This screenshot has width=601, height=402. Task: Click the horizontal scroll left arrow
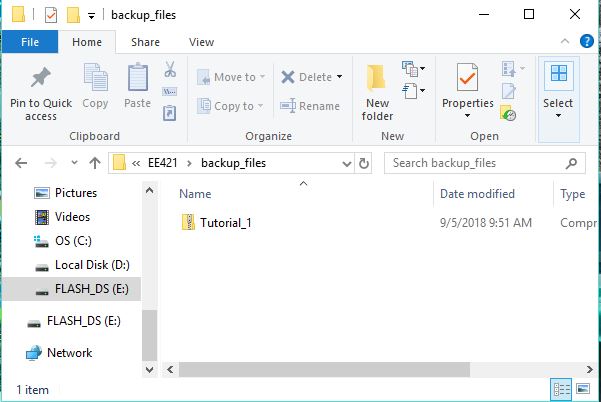[170, 369]
